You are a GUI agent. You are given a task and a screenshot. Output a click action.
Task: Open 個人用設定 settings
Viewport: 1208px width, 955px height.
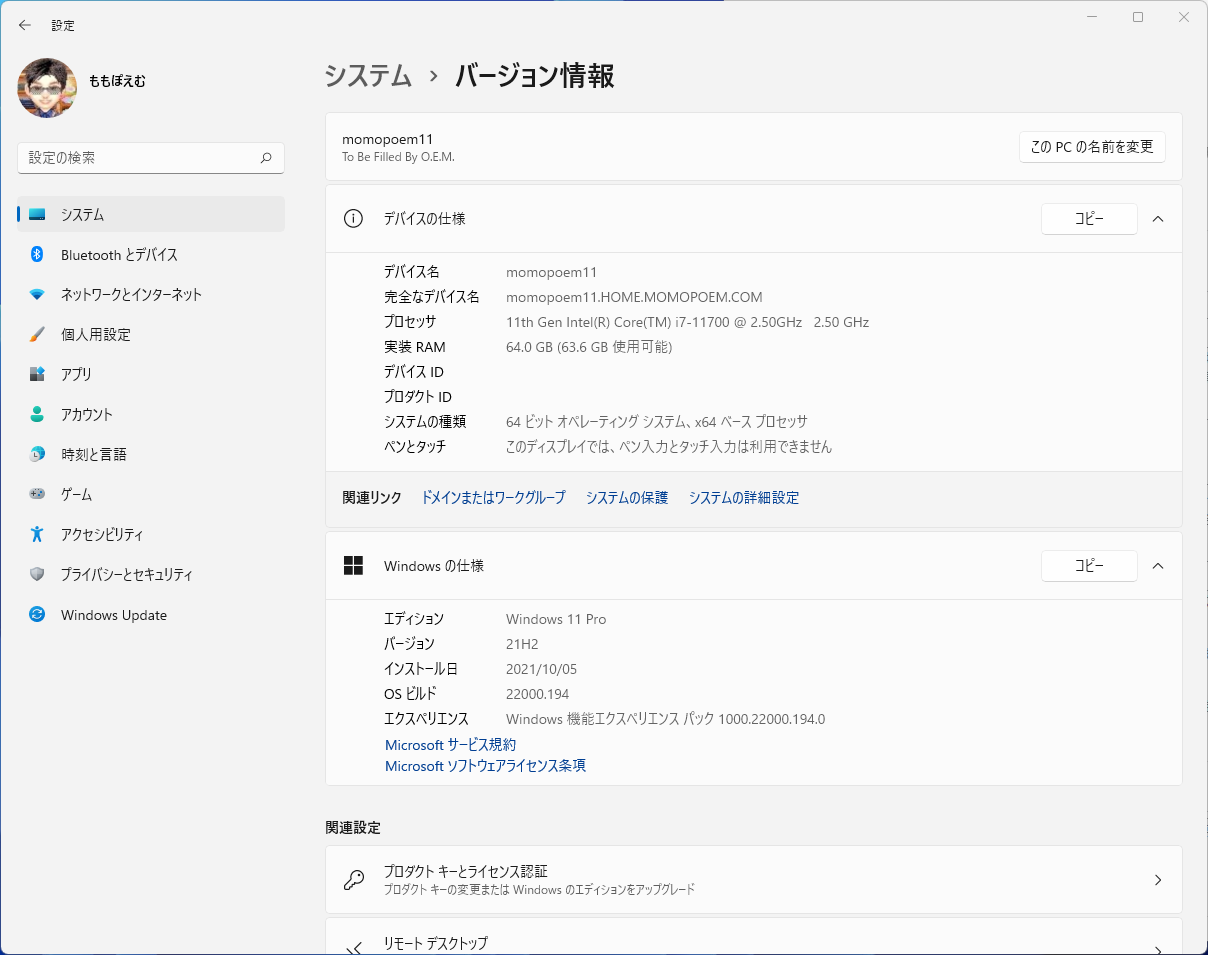(151, 334)
